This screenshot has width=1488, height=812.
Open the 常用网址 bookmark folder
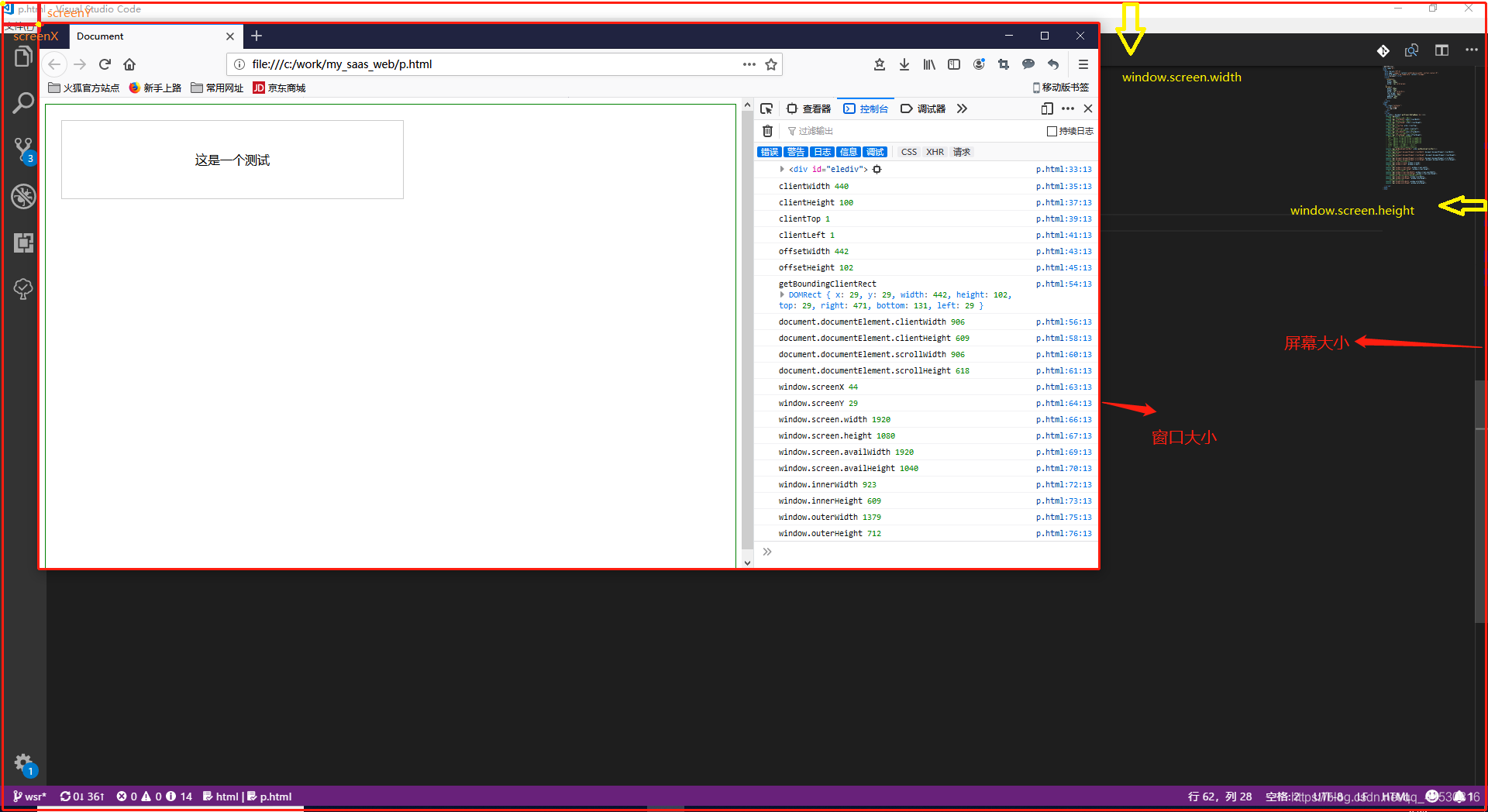(217, 88)
